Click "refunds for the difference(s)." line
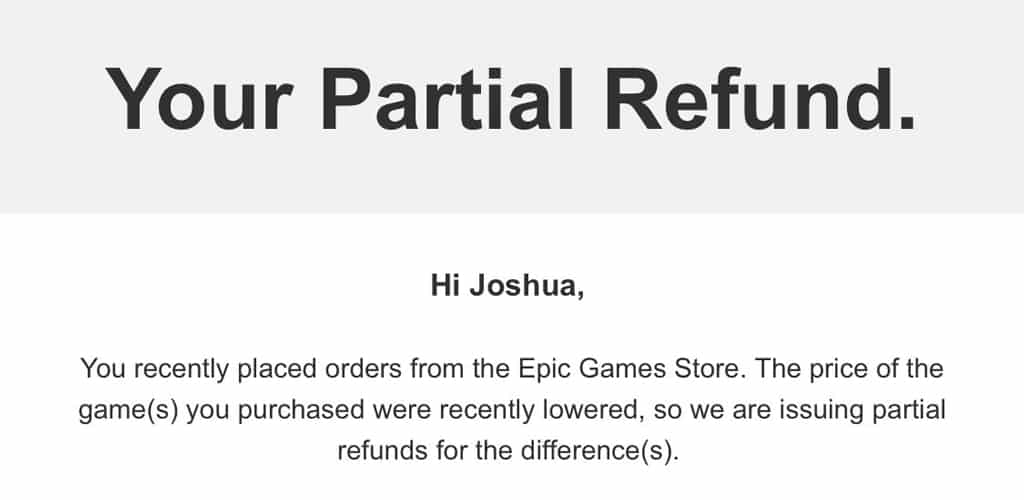This screenshot has width=1024, height=500. point(508,451)
